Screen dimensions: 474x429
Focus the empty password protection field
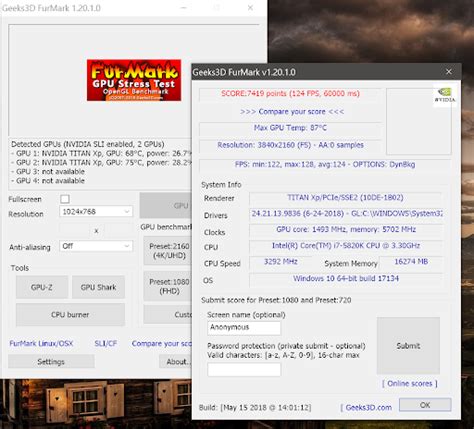244,369
